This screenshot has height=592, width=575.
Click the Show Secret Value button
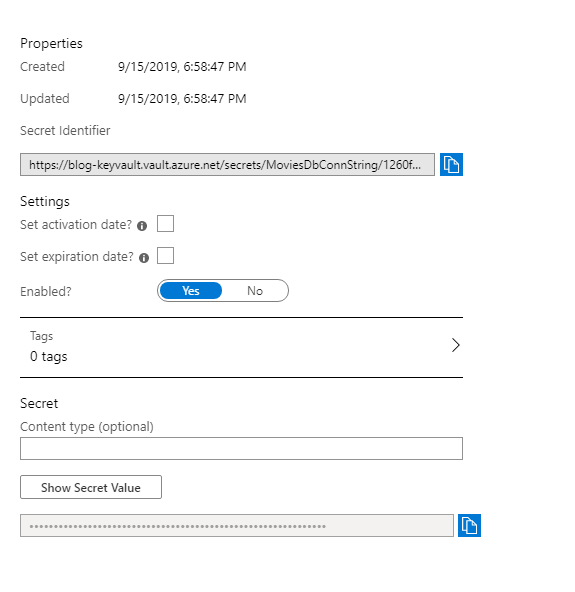tap(91, 487)
